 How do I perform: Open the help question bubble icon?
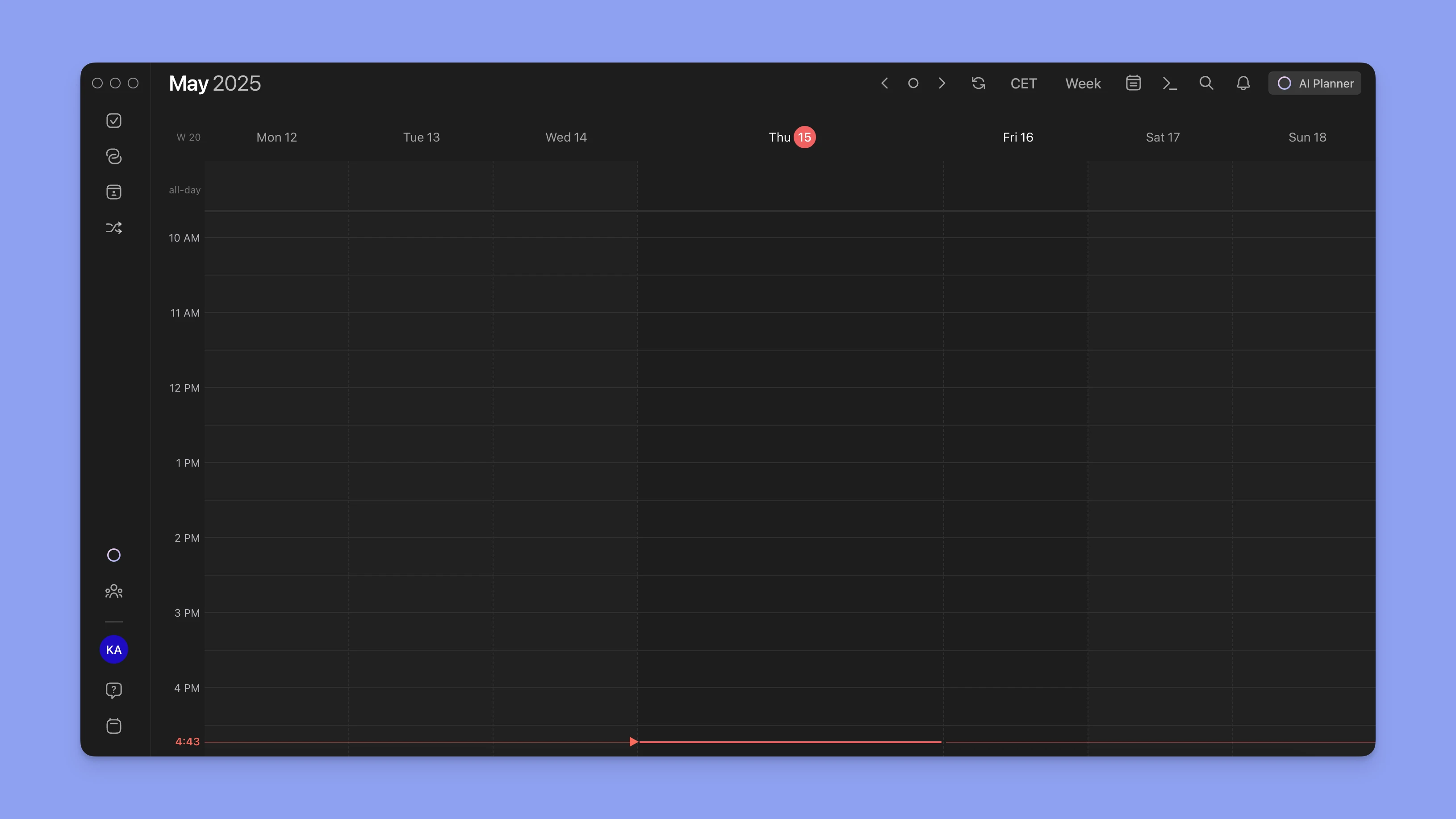(x=113, y=690)
